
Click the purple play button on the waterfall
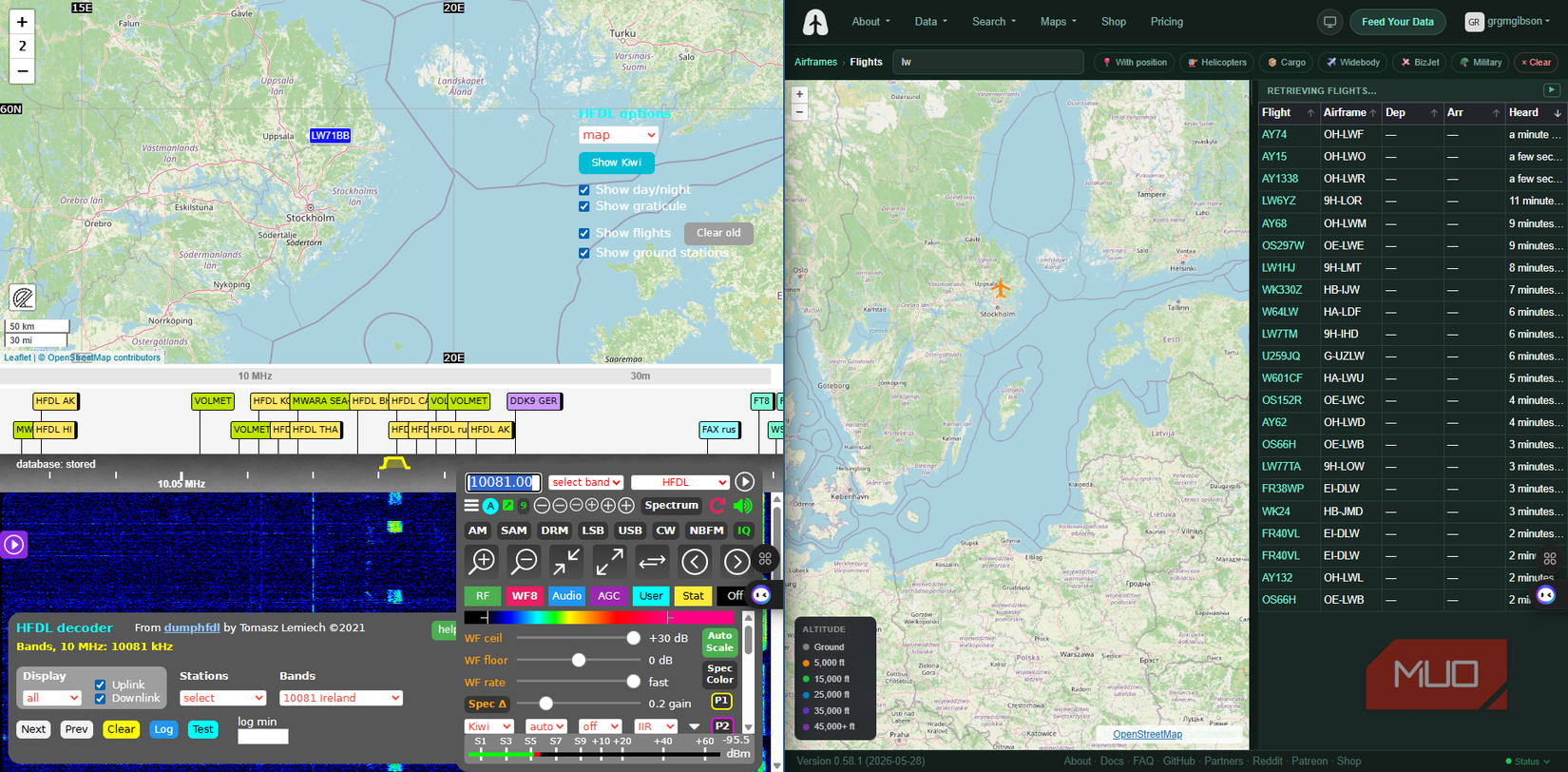pos(14,545)
